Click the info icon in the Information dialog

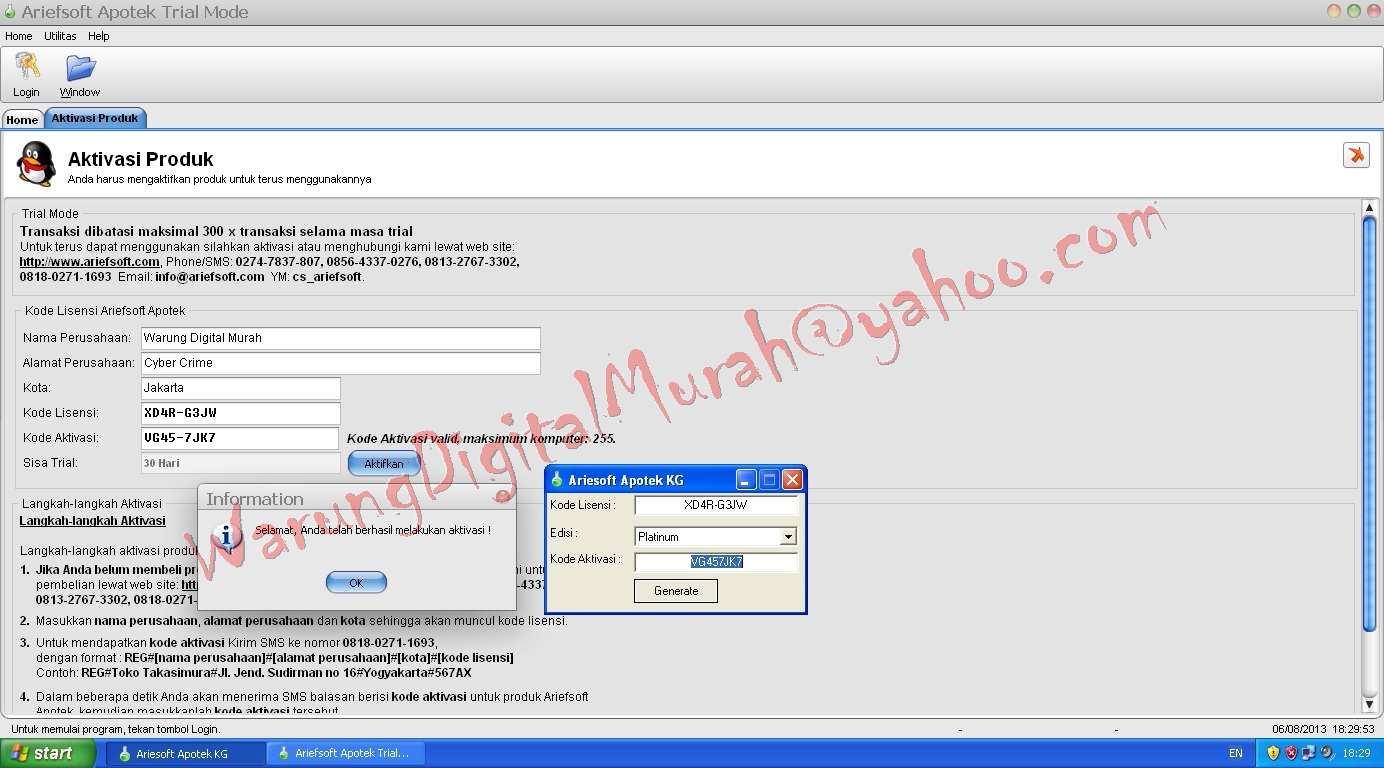click(228, 537)
